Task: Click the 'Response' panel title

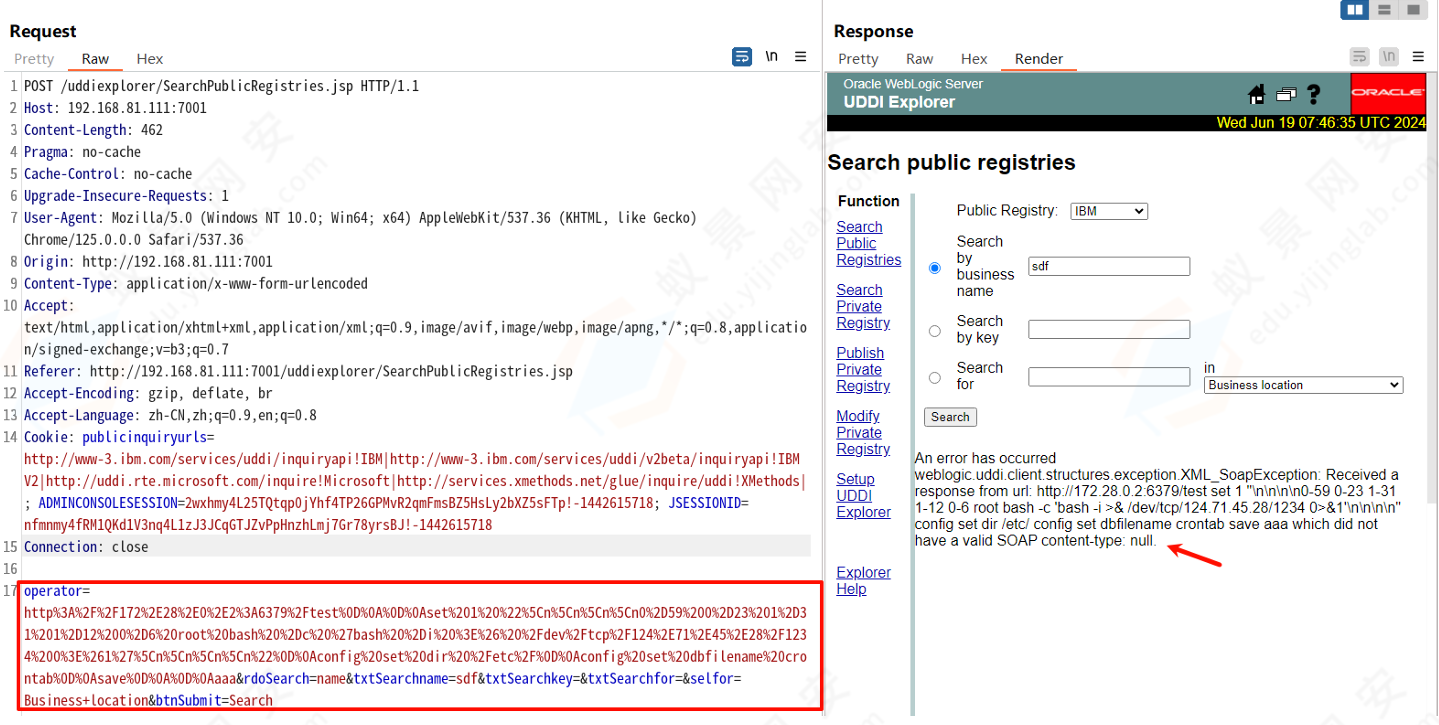Action: 873,31
